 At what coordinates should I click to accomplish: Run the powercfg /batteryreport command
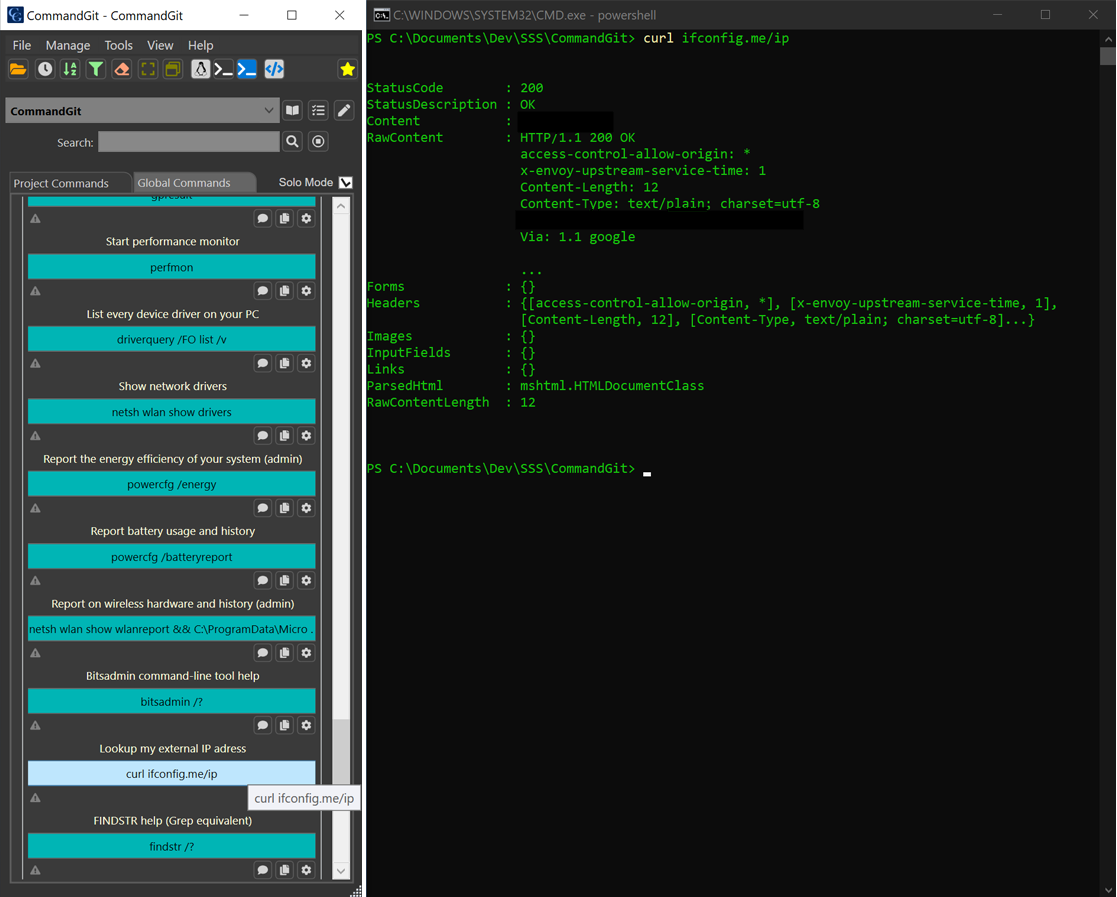171,557
